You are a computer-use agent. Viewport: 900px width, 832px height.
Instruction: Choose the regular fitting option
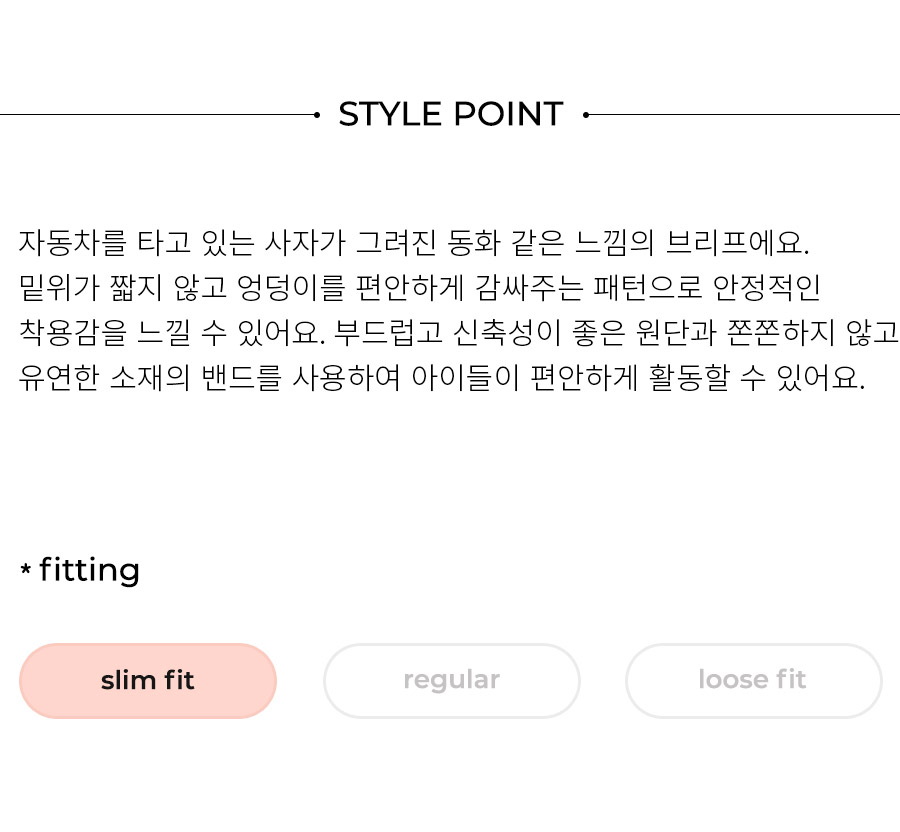tap(452, 681)
